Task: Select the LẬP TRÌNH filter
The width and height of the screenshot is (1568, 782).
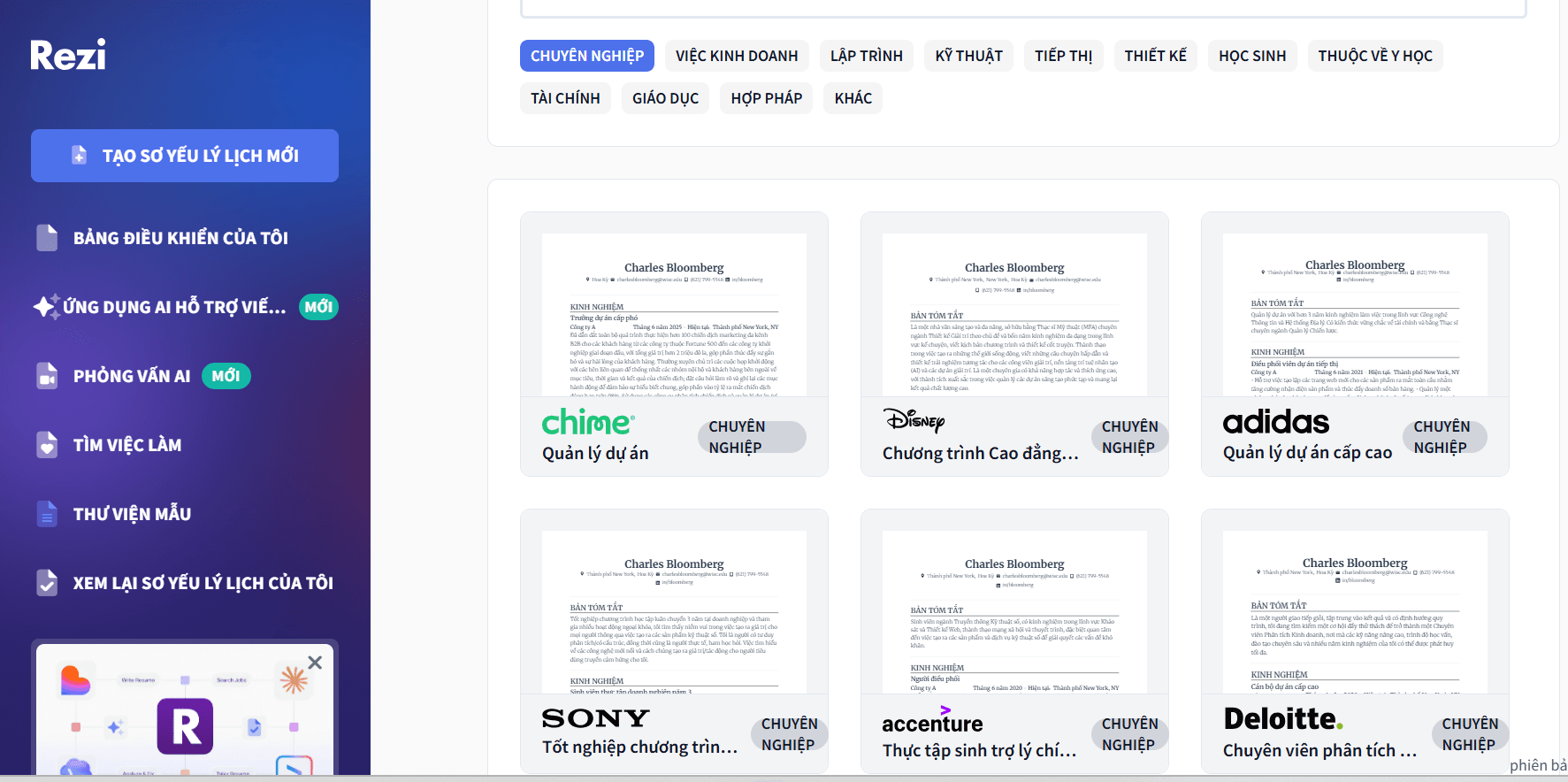Action: (867, 56)
